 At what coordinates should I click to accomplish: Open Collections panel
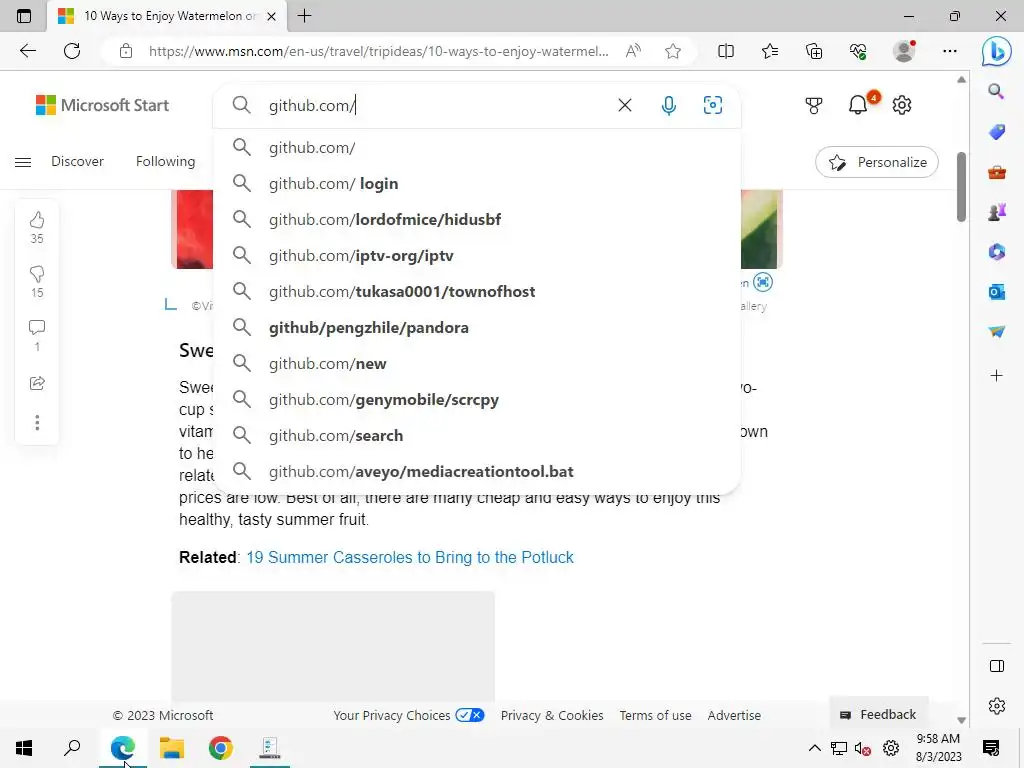pyautogui.click(x=814, y=51)
